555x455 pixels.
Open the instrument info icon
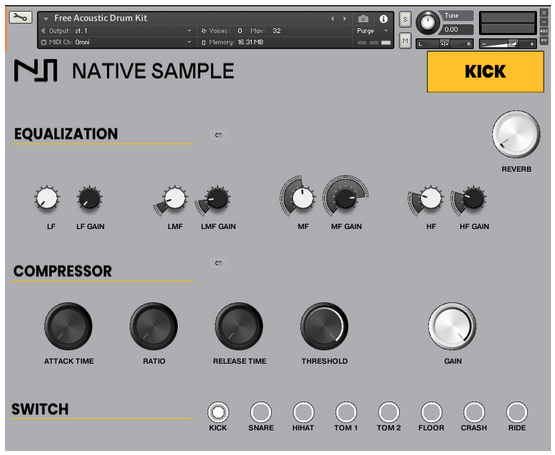tap(383, 19)
